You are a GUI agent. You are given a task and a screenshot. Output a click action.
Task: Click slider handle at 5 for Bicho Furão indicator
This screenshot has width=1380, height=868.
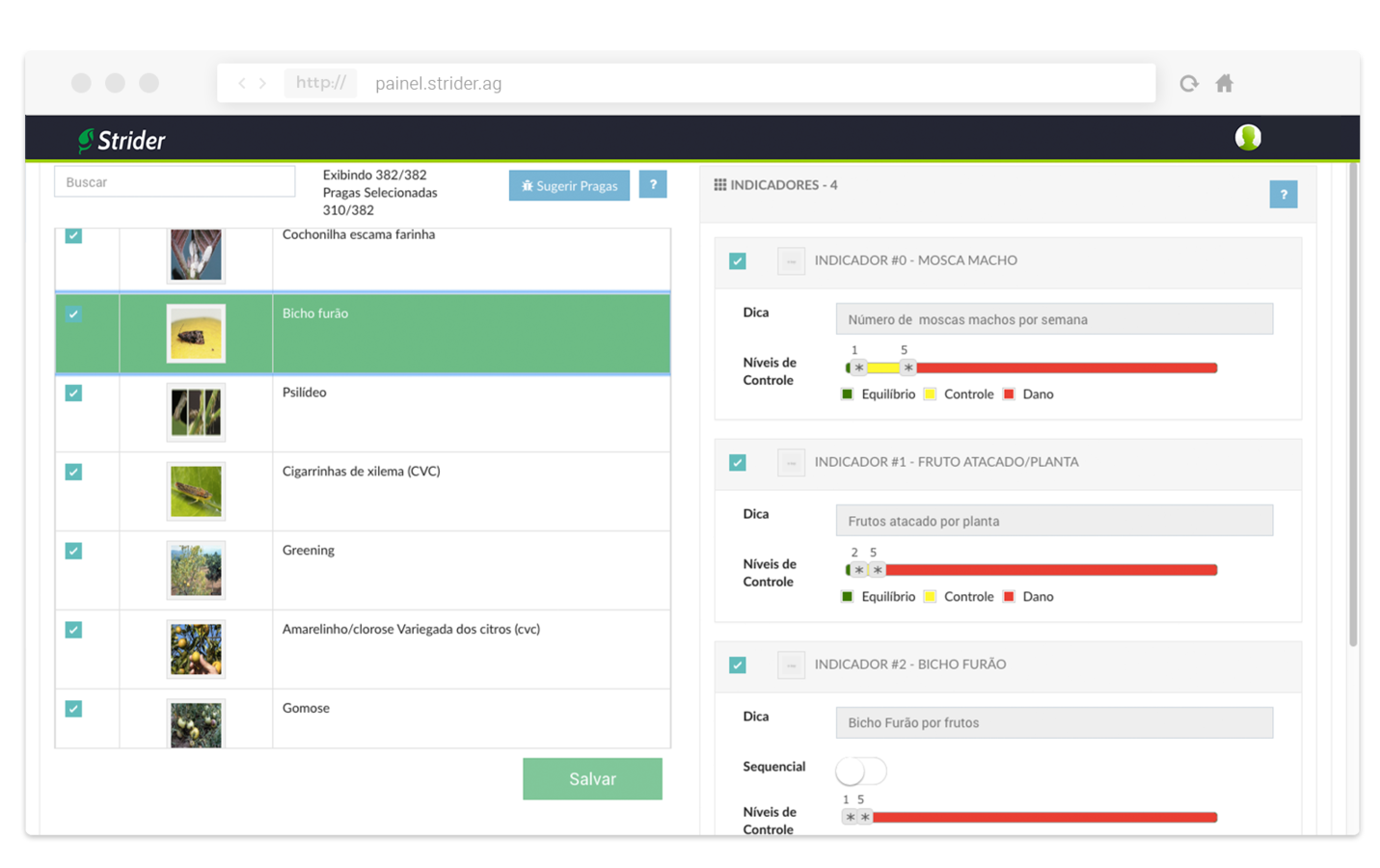tap(865, 818)
